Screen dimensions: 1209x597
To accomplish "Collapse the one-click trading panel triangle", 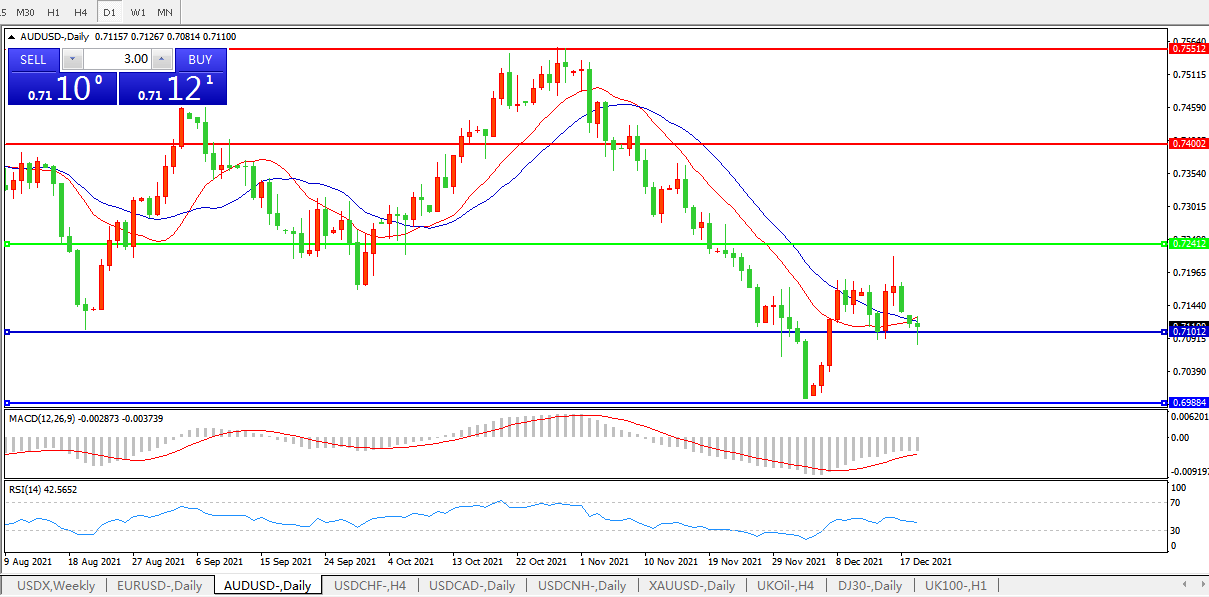I will click(12, 36).
